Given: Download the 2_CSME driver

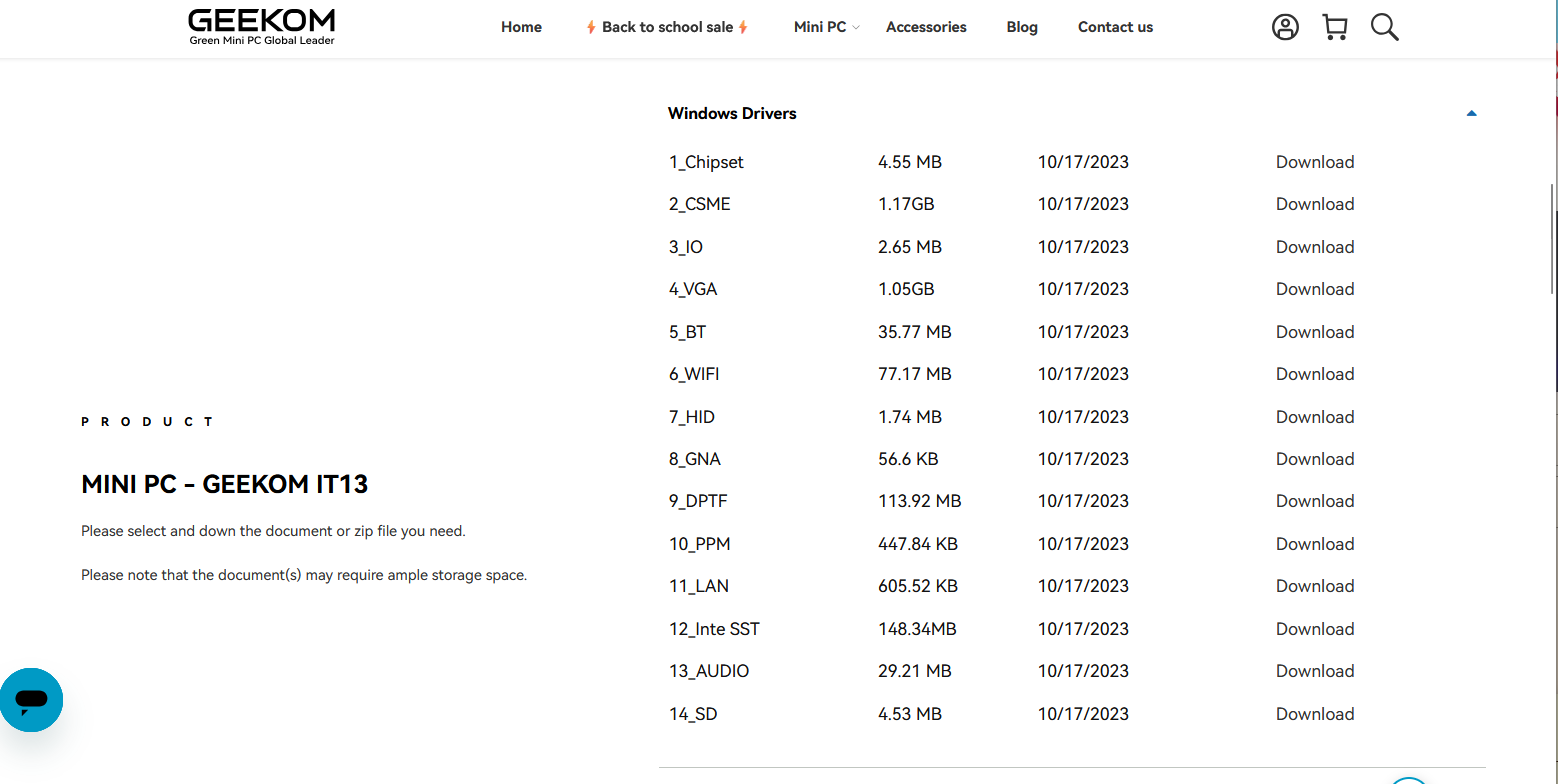Looking at the screenshot, I should point(1315,204).
